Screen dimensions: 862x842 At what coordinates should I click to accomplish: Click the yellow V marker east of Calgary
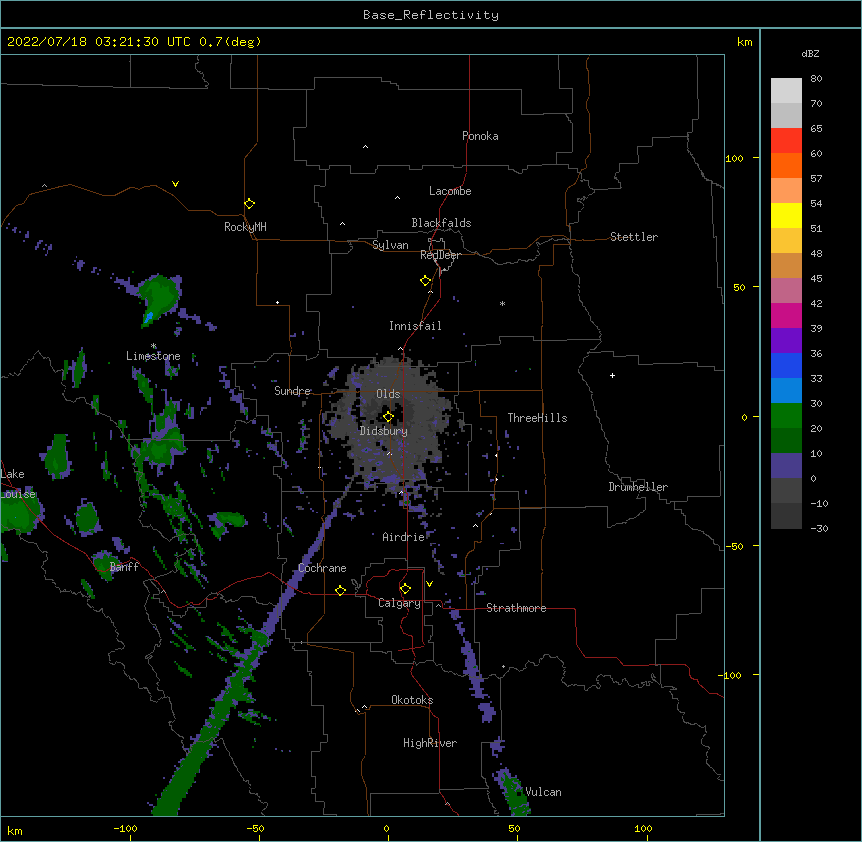pos(429,584)
